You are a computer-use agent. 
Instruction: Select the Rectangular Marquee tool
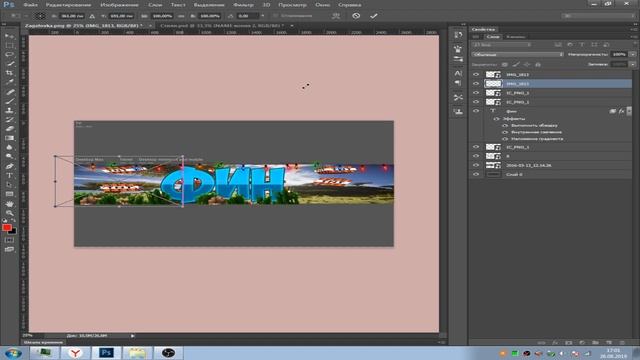click(9, 46)
